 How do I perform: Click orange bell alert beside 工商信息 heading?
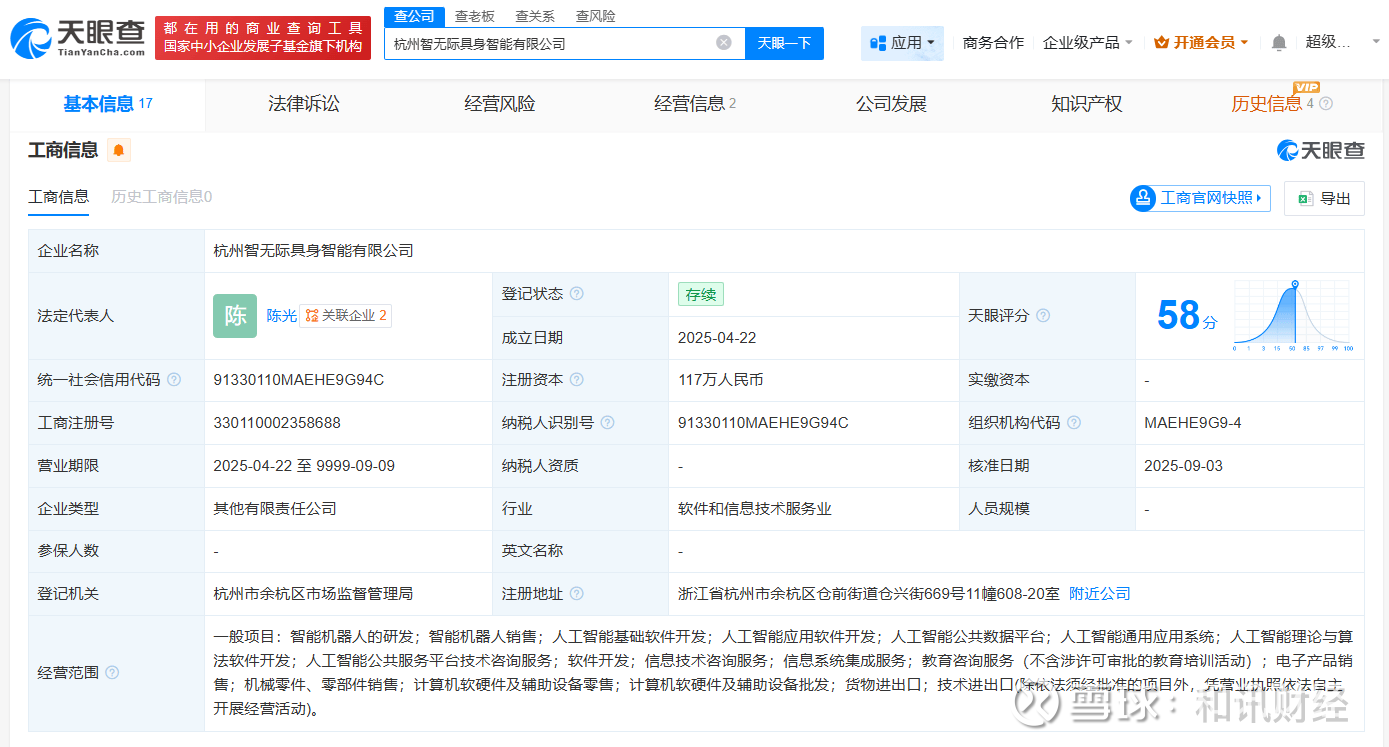pyautogui.click(x=119, y=150)
